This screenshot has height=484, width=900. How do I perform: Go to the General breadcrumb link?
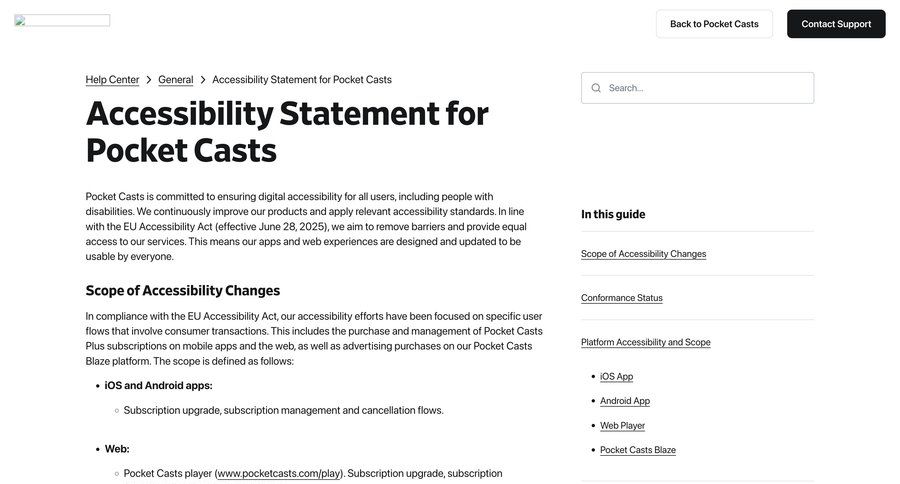point(175,80)
